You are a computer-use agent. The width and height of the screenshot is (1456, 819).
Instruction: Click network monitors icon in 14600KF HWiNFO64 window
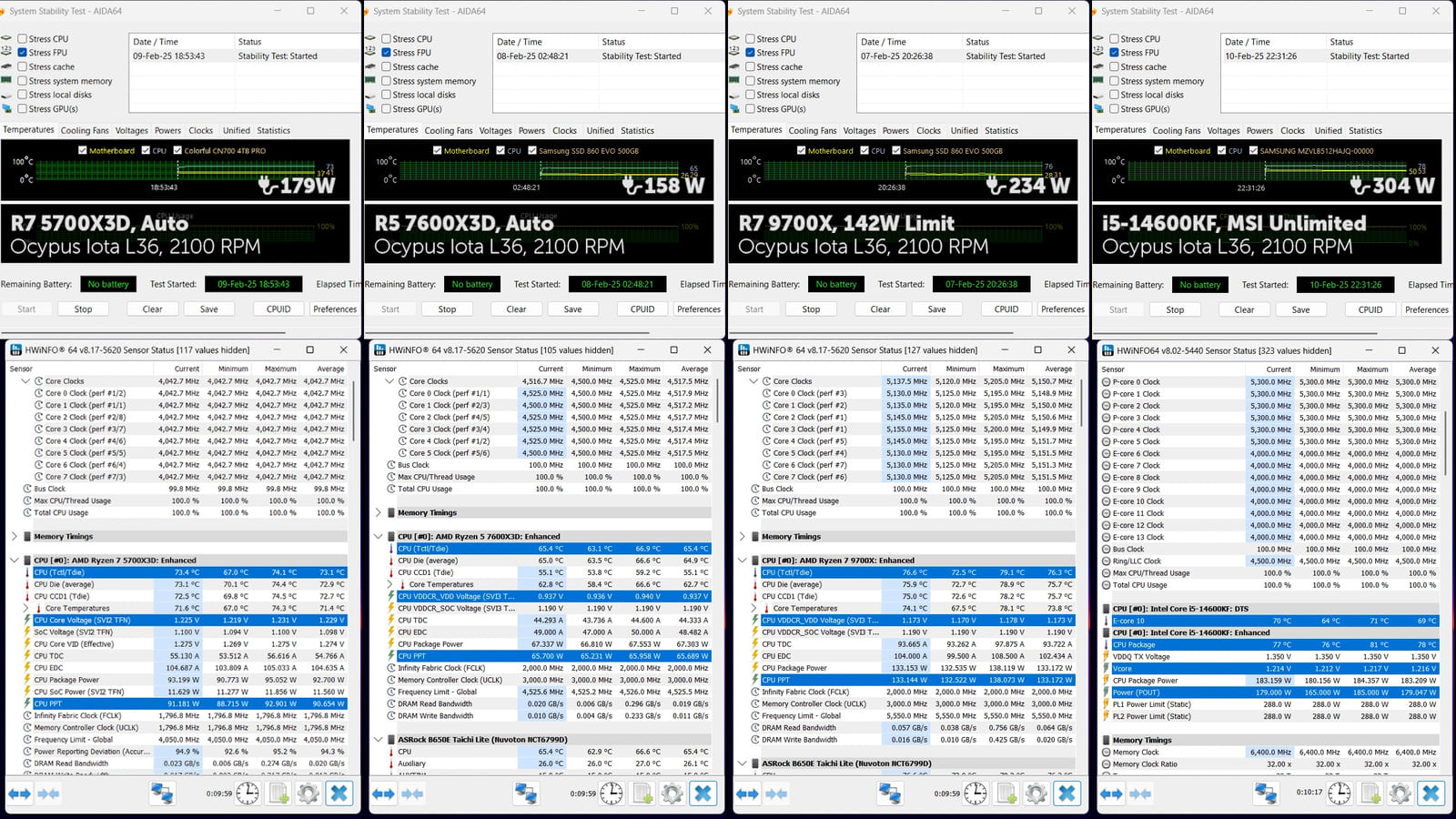click(1266, 794)
